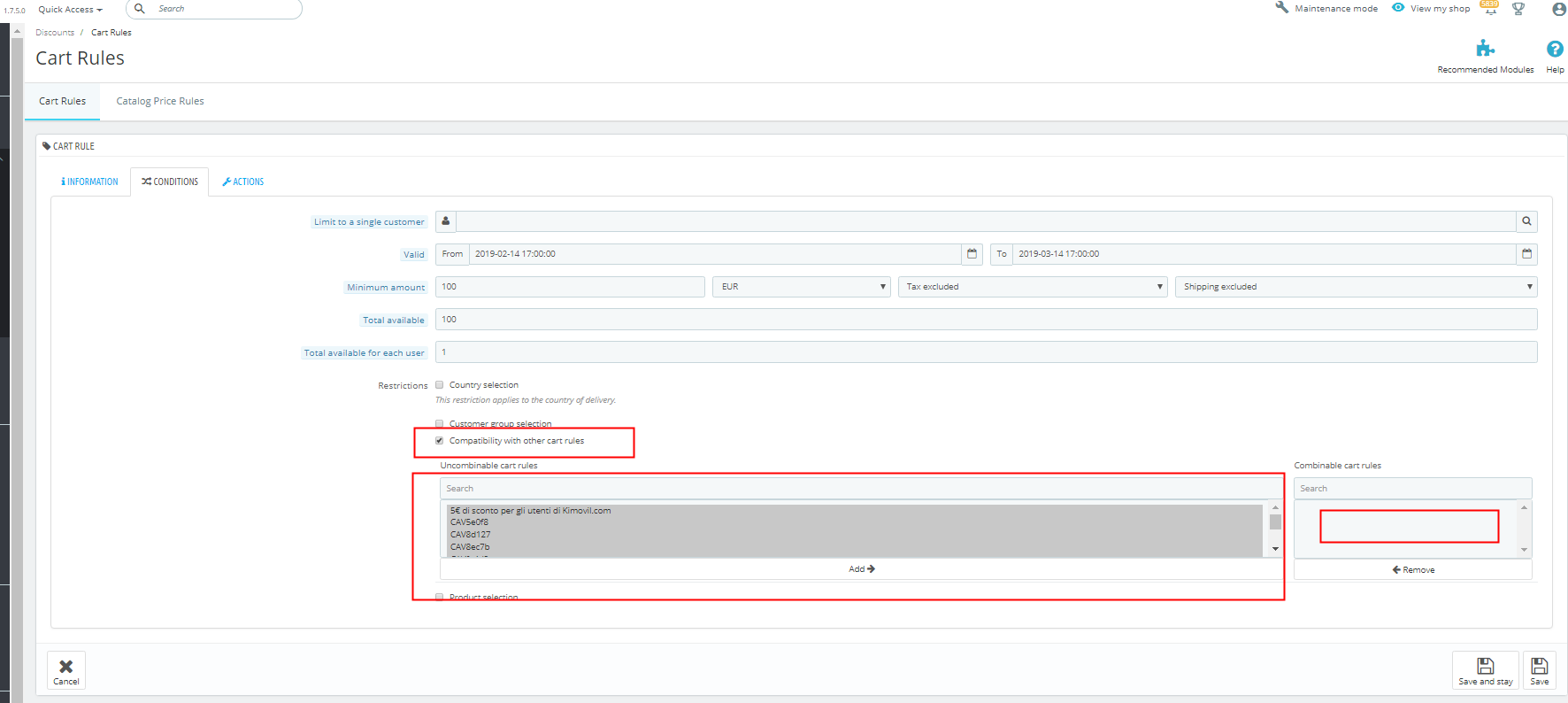Click the Add button for cart rules
Image resolution: width=1568 pixels, height=703 pixels.
click(861, 569)
